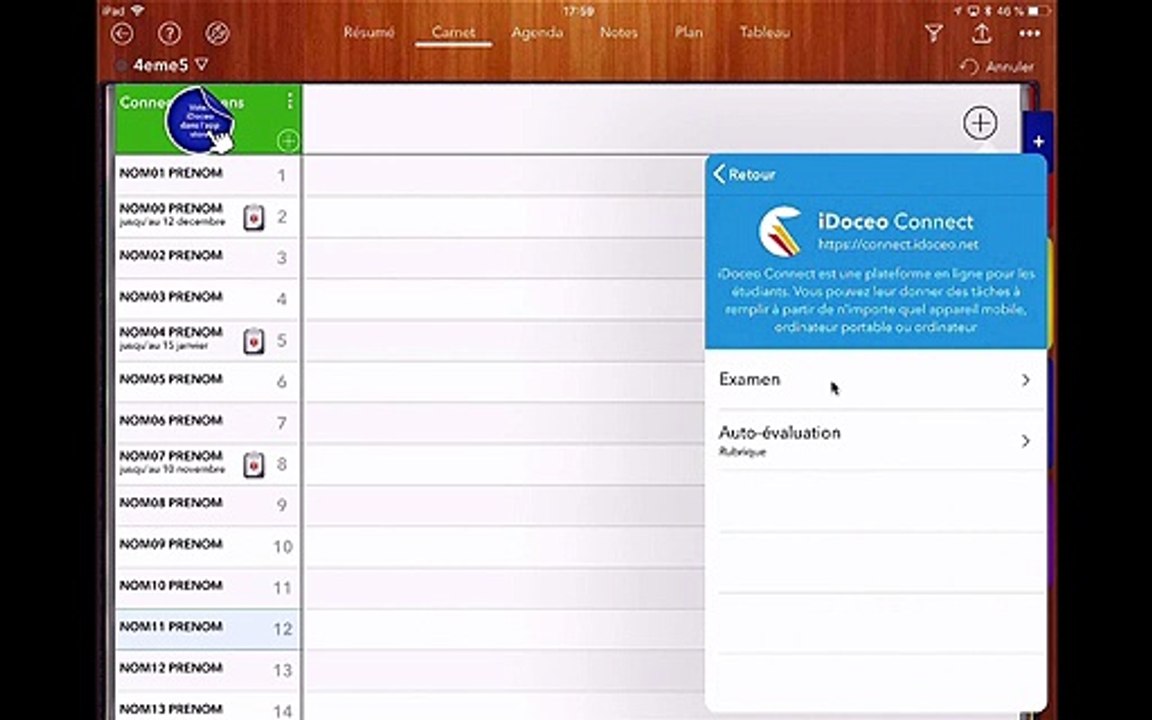This screenshot has width=1152, height=720.
Task: Open the connect.idoceo.net link
Action: tap(898, 245)
